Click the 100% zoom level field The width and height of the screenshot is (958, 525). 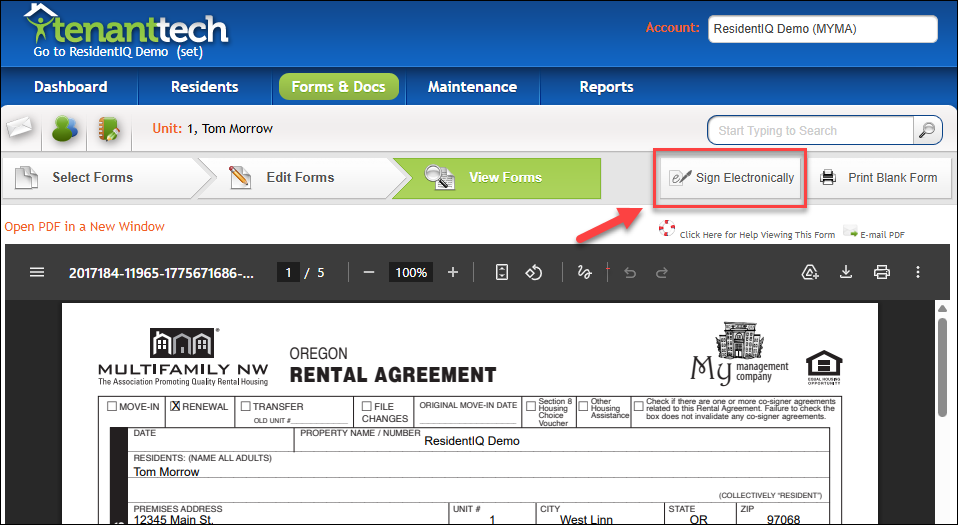click(411, 272)
